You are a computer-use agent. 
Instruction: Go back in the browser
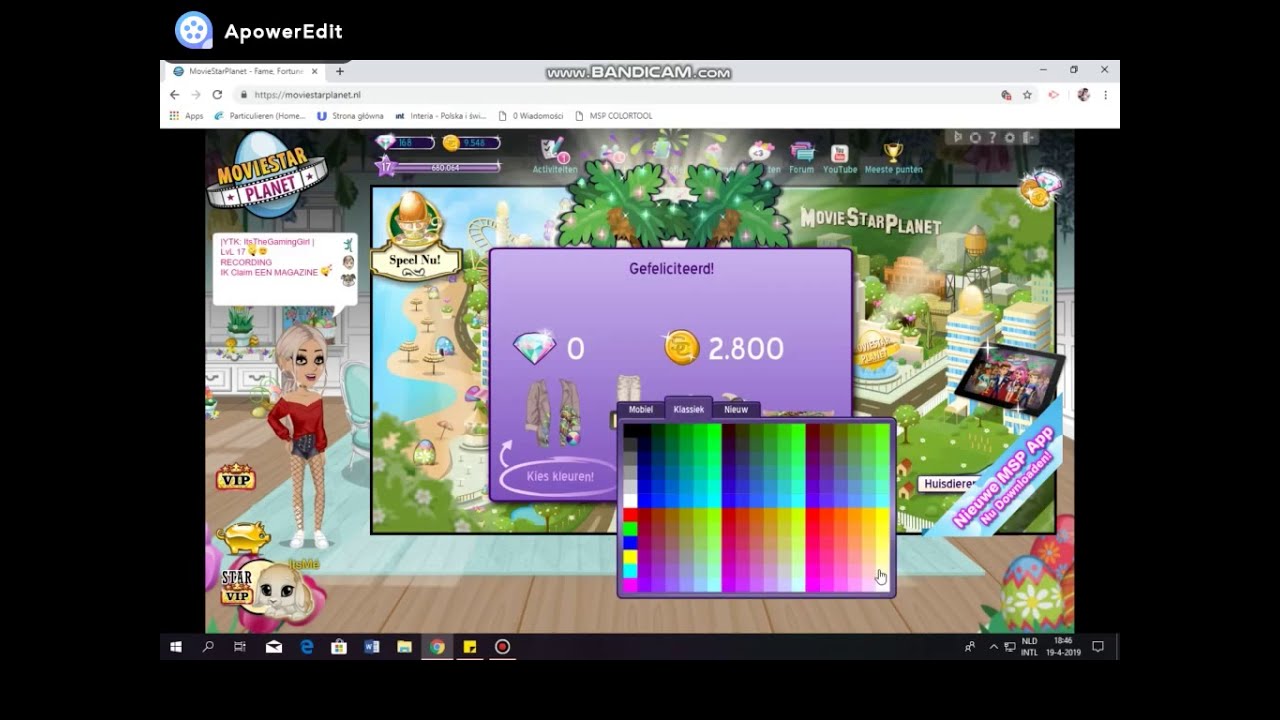[174, 95]
